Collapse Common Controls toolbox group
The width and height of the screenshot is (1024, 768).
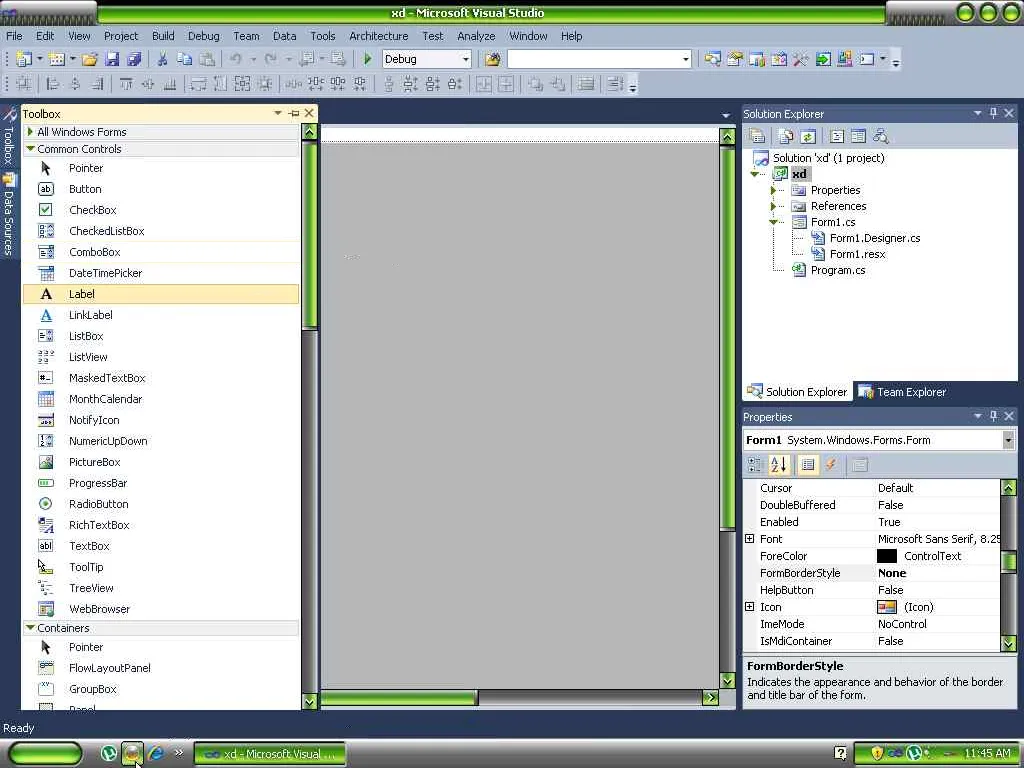coord(30,149)
